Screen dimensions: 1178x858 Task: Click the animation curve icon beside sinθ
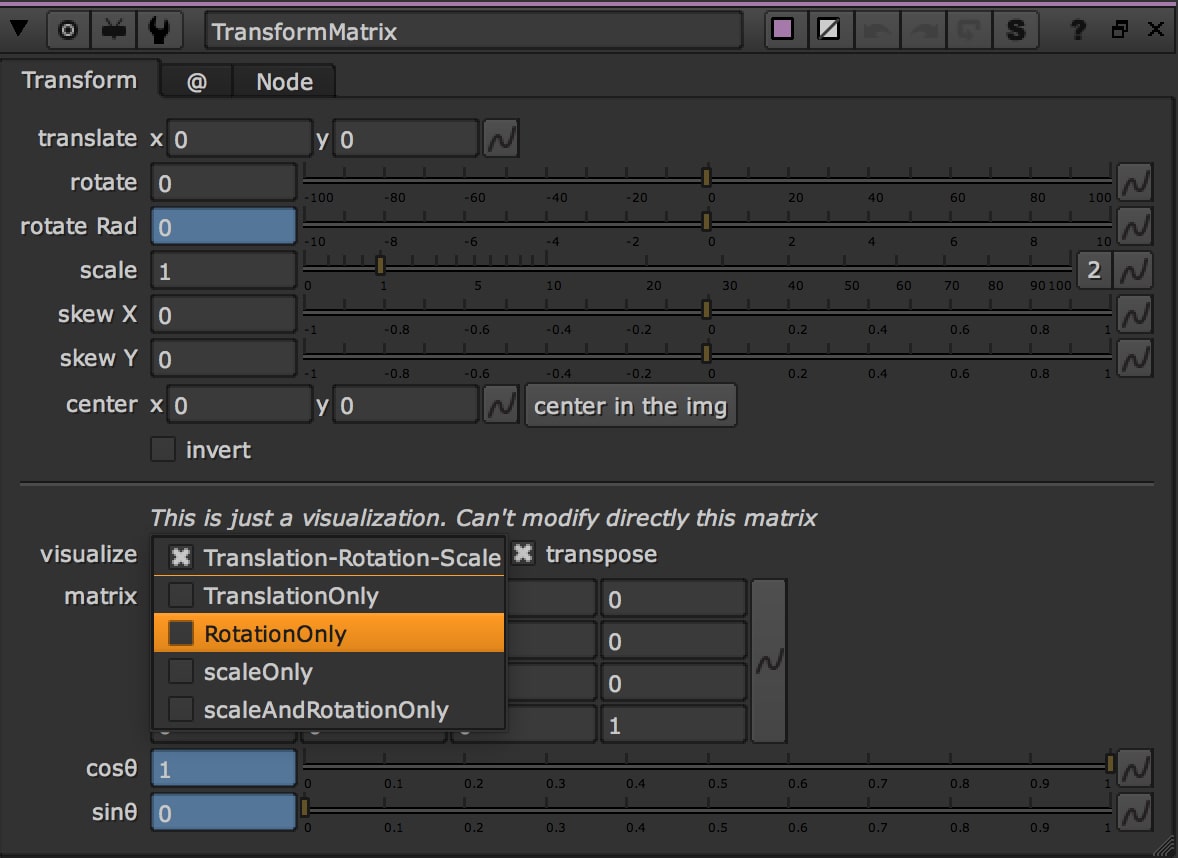tap(1135, 812)
